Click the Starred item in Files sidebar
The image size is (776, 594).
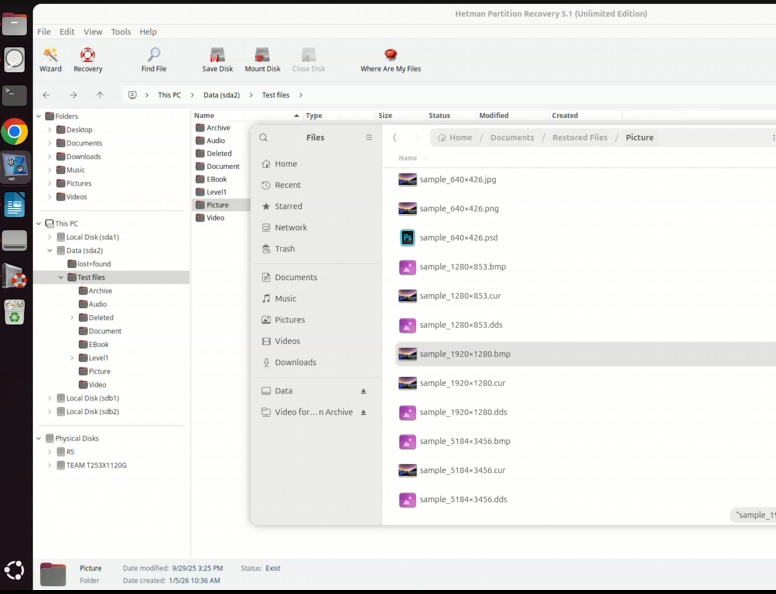(289, 206)
